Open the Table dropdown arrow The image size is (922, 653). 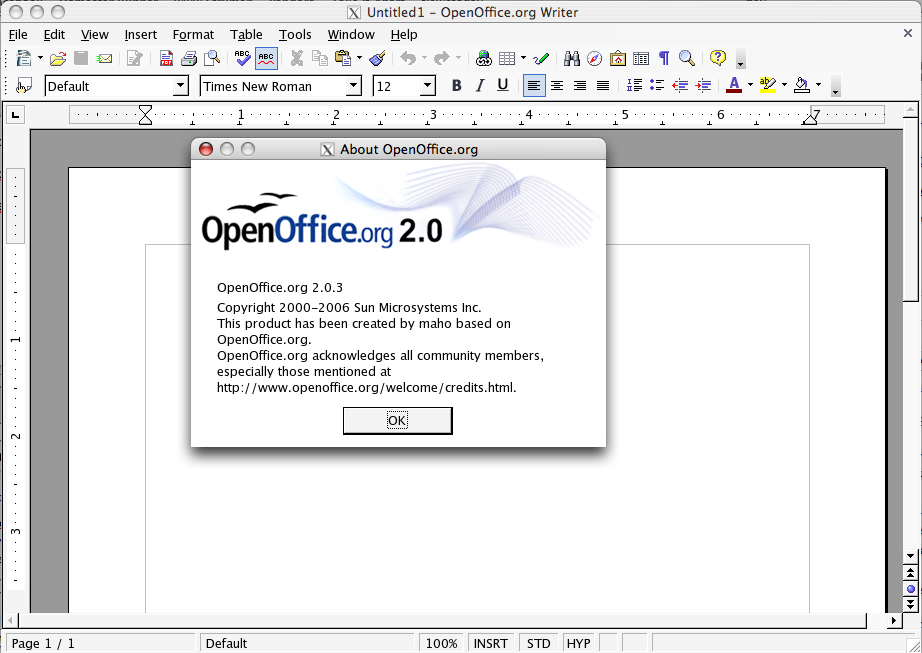click(523, 58)
